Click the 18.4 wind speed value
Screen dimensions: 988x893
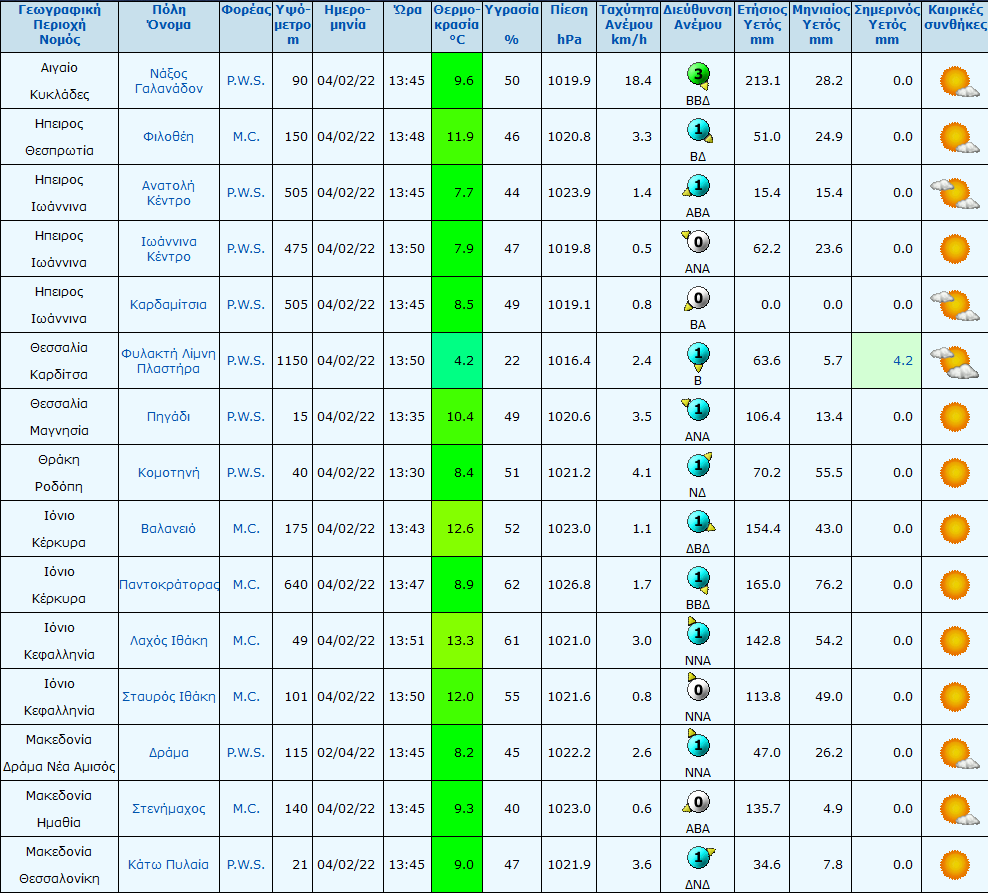click(x=638, y=81)
